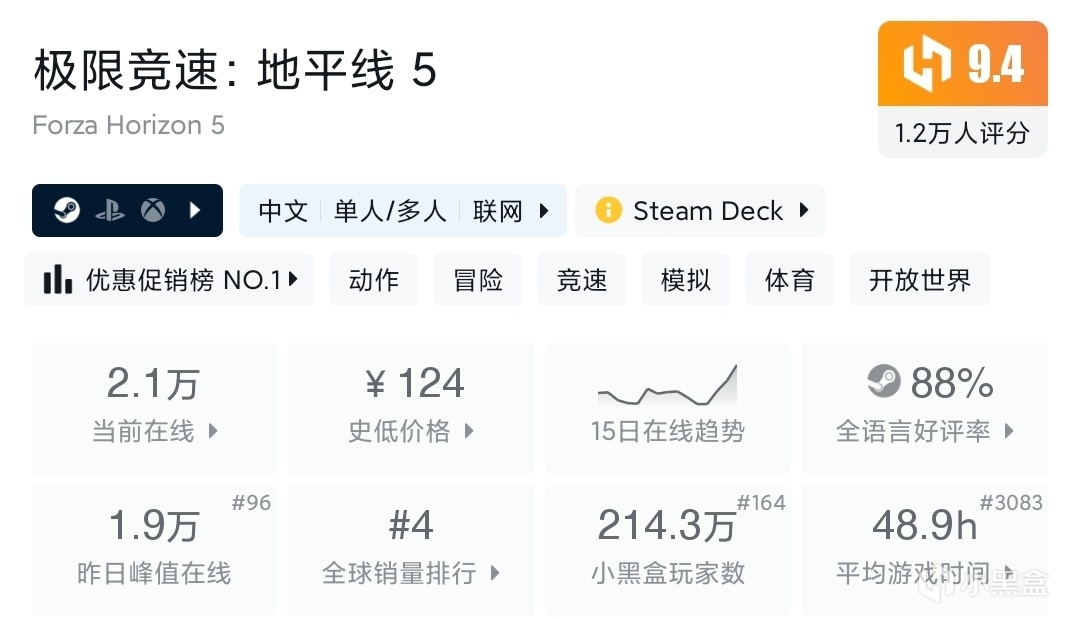Select the 竞速 genre tag
This screenshot has height=619, width=1080.
point(581,280)
